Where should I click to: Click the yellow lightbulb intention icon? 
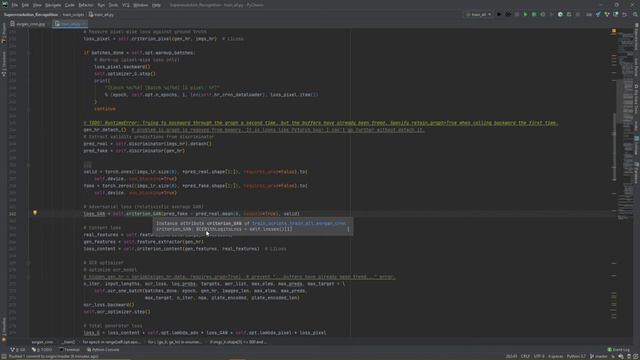tap(35, 213)
